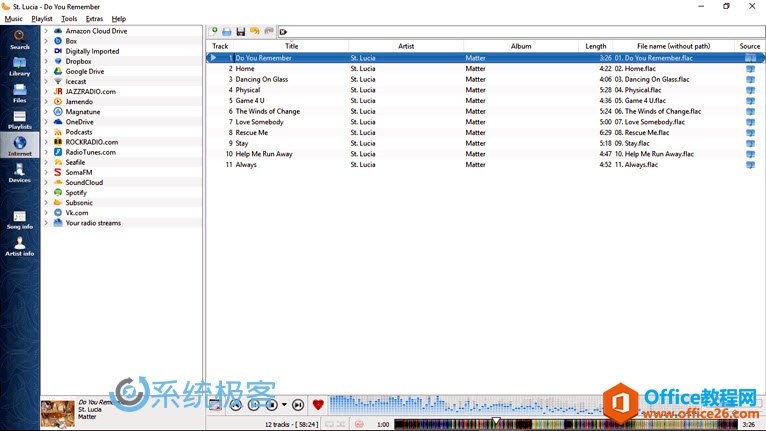This screenshot has width=766, height=431.
Task: Expand the Dropbox tree node
Action: tap(46, 61)
